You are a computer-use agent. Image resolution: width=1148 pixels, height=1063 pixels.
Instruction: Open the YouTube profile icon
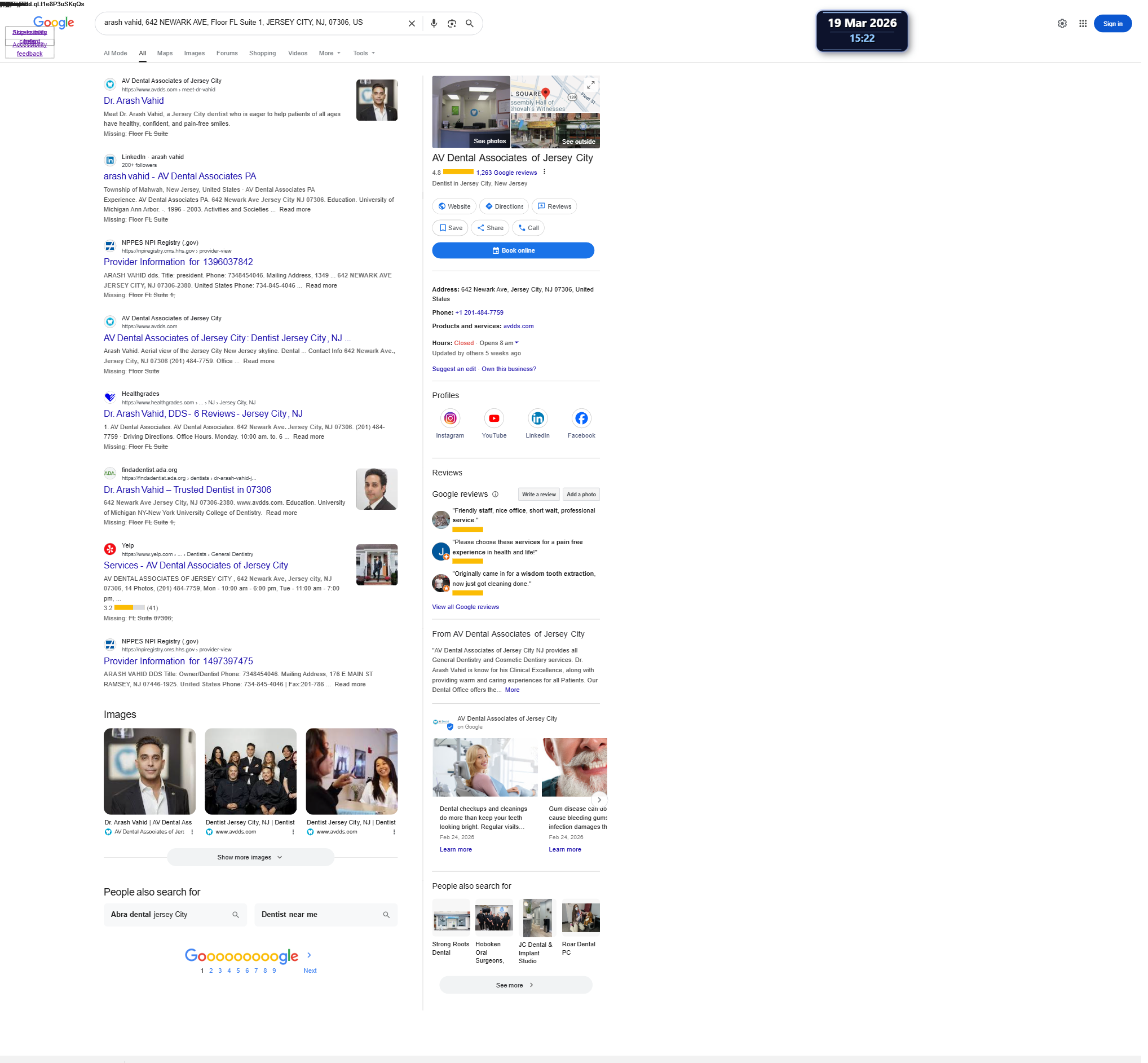(x=493, y=418)
